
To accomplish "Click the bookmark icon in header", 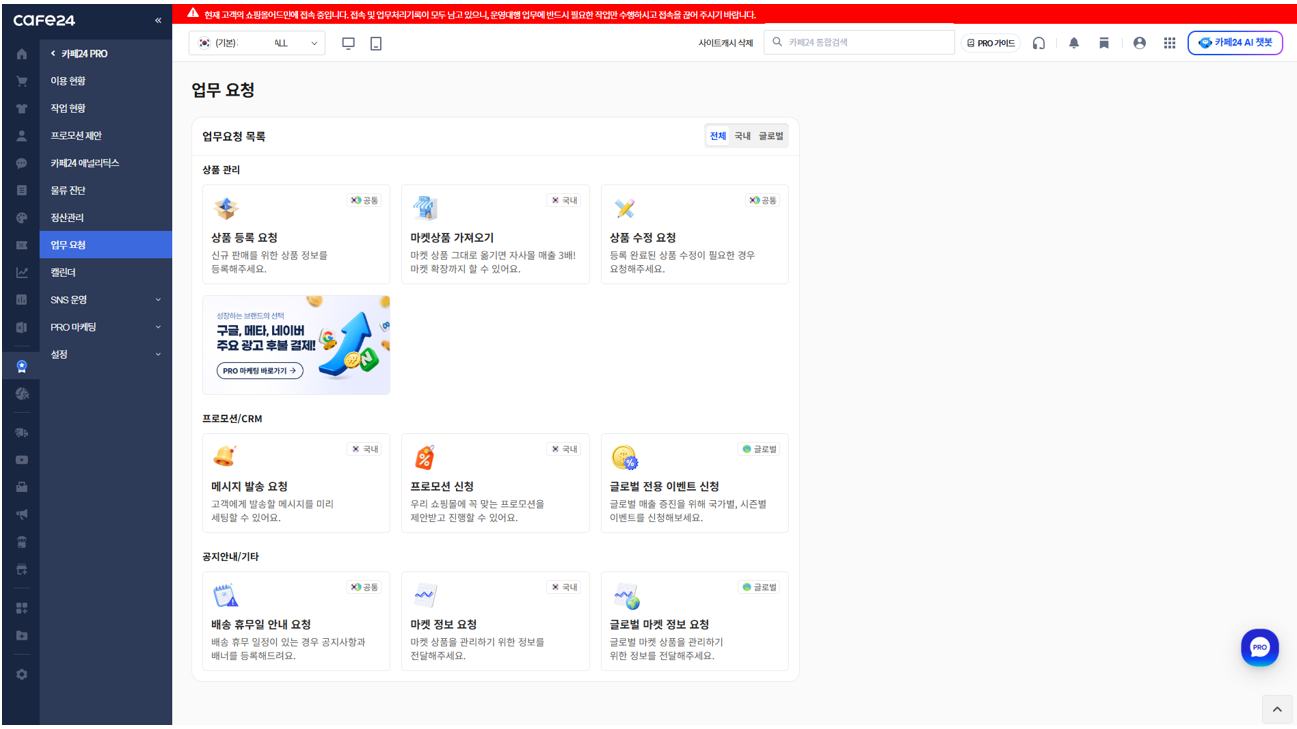I will [x=1104, y=43].
